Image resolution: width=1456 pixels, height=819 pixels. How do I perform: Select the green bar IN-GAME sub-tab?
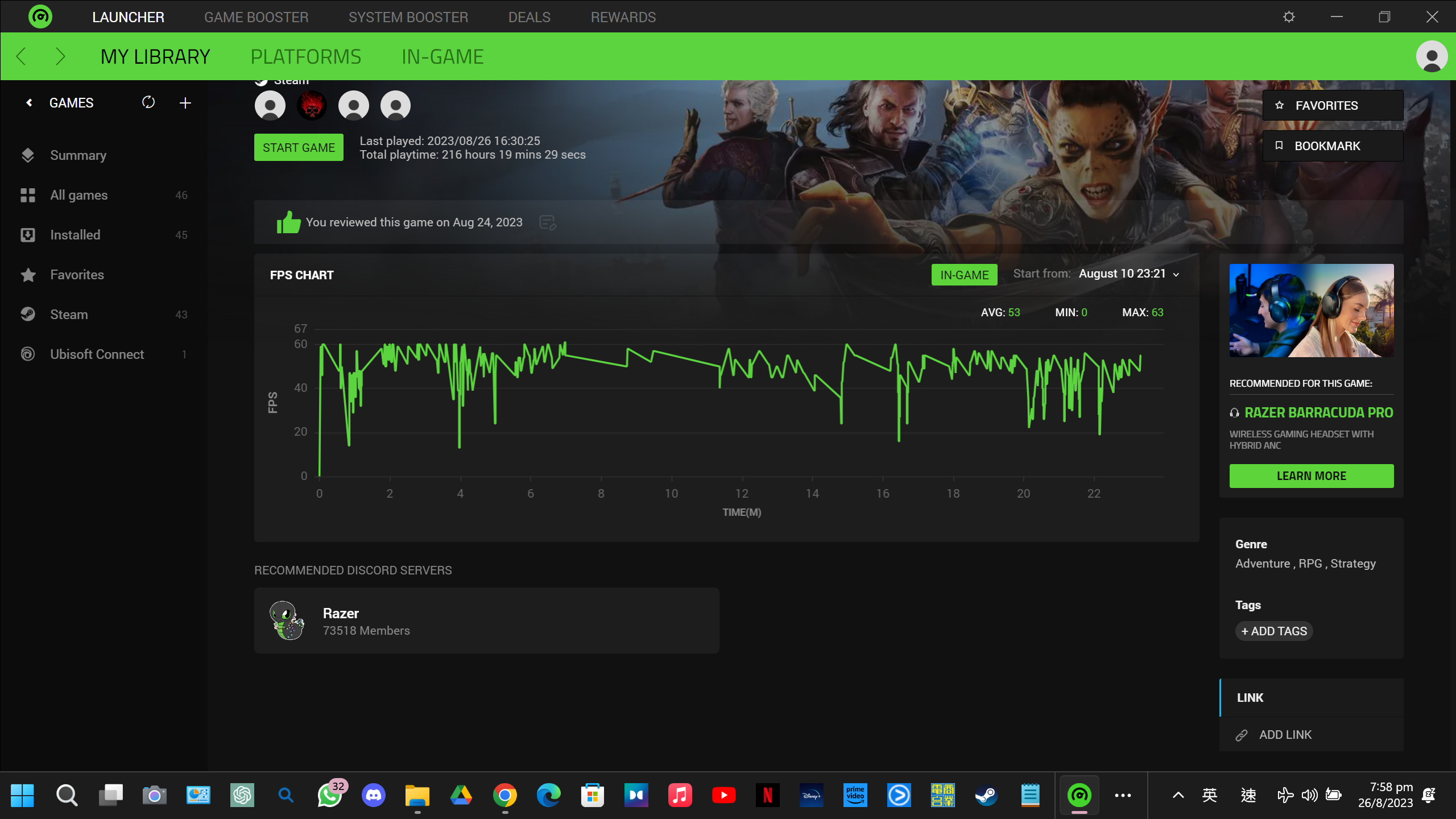[x=442, y=56]
